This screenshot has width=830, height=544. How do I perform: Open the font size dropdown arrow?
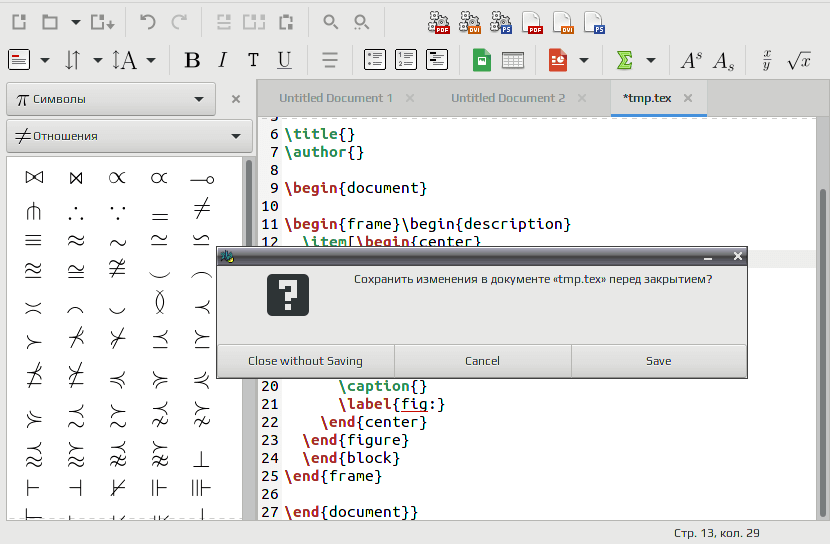(x=151, y=60)
